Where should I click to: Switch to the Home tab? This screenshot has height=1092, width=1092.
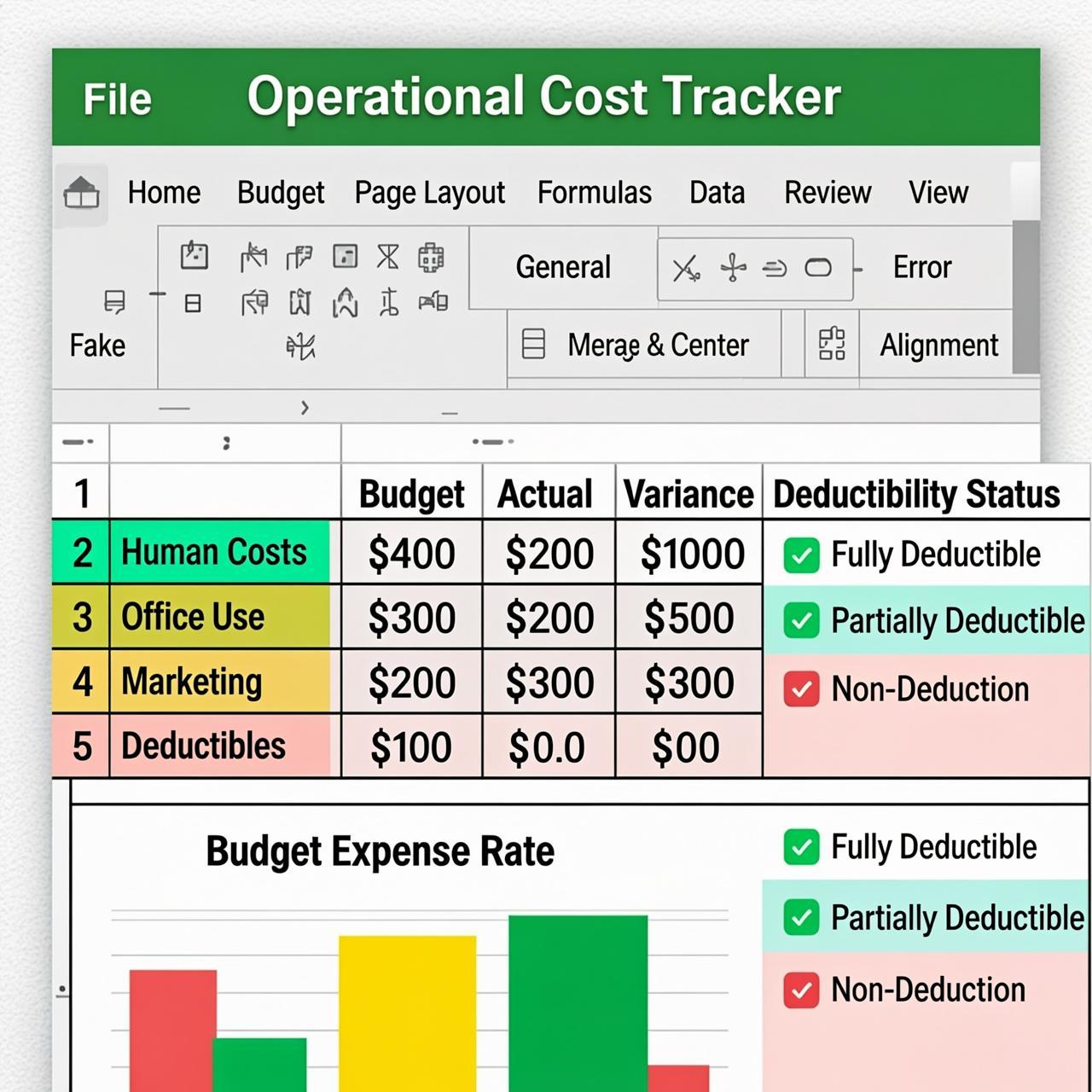(x=164, y=193)
